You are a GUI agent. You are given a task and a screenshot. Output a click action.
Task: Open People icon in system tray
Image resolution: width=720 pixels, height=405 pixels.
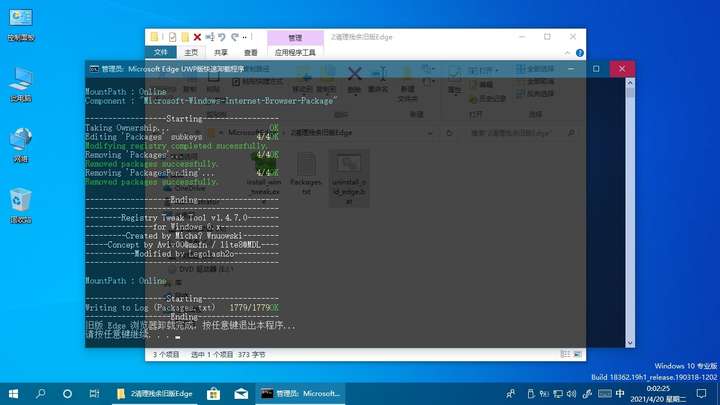510,394
